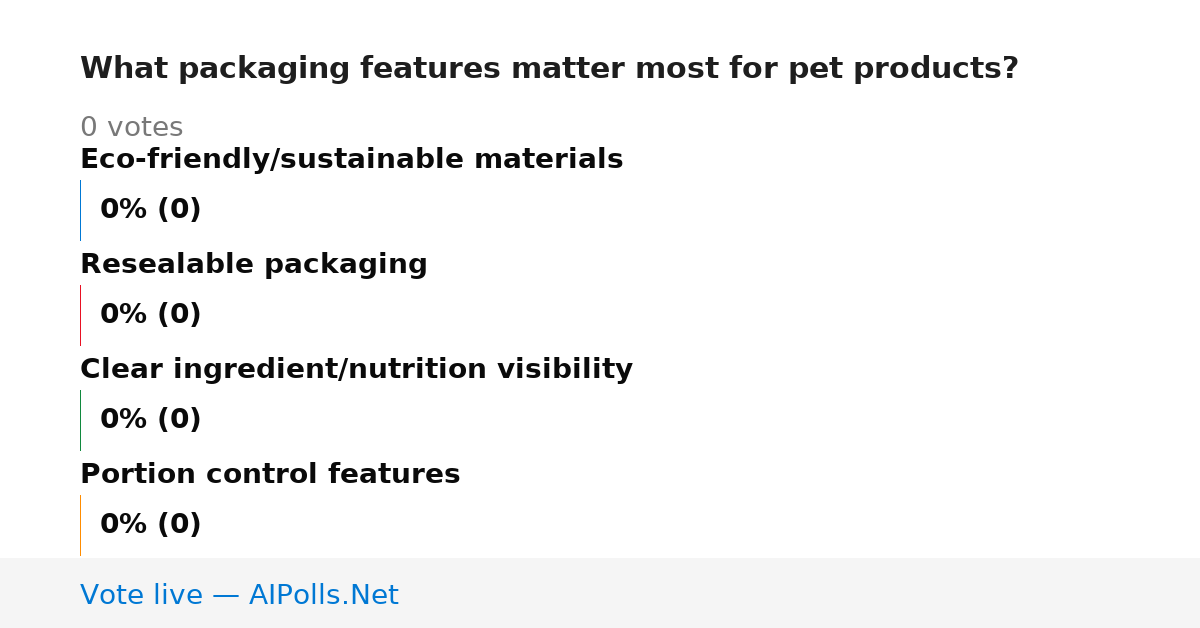Click the orange bar for Portion control
Image resolution: width=1200 pixels, height=628 pixels.
point(80,525)
